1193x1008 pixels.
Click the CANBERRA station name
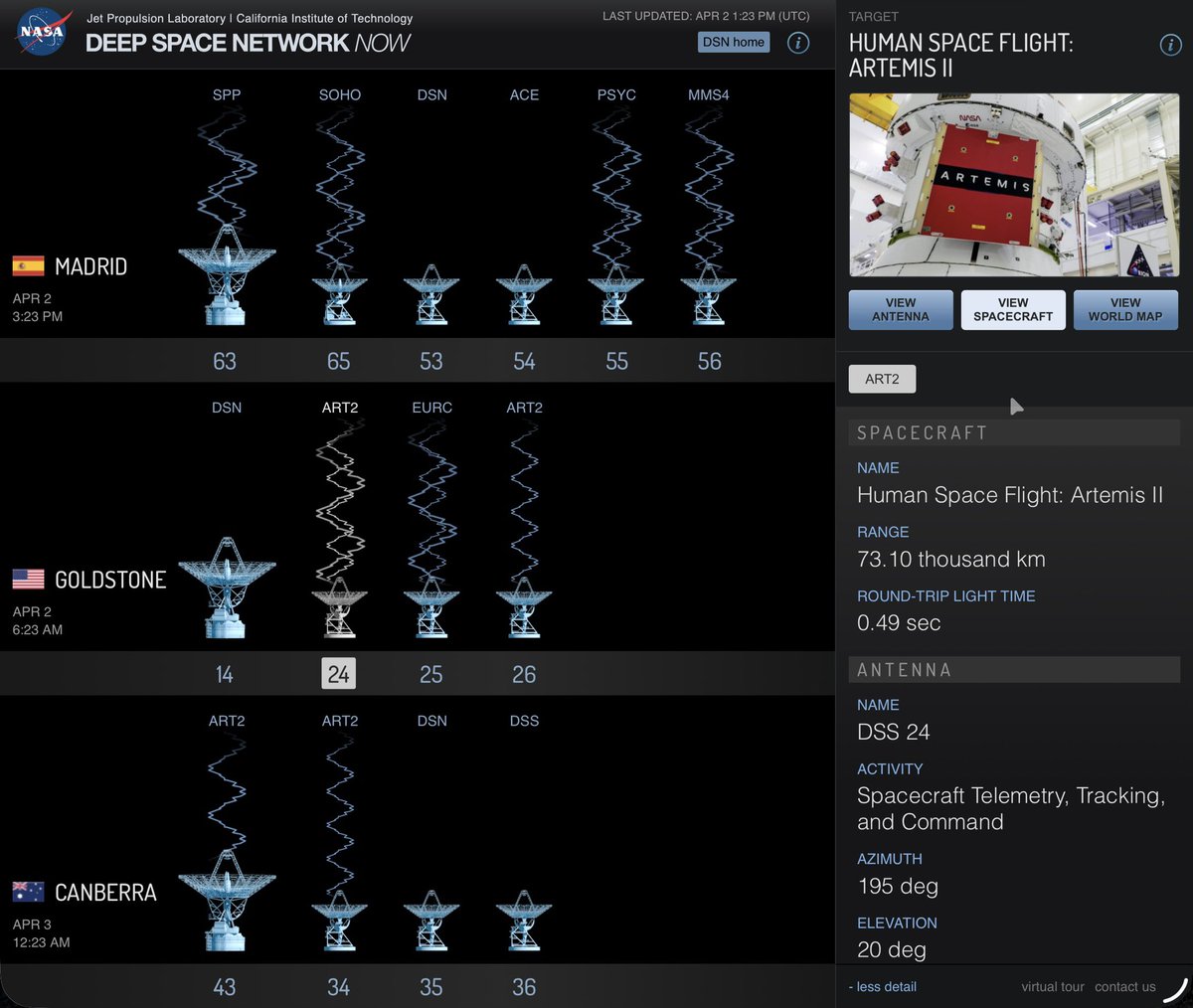pyautogui.click(x=105, y=893)
